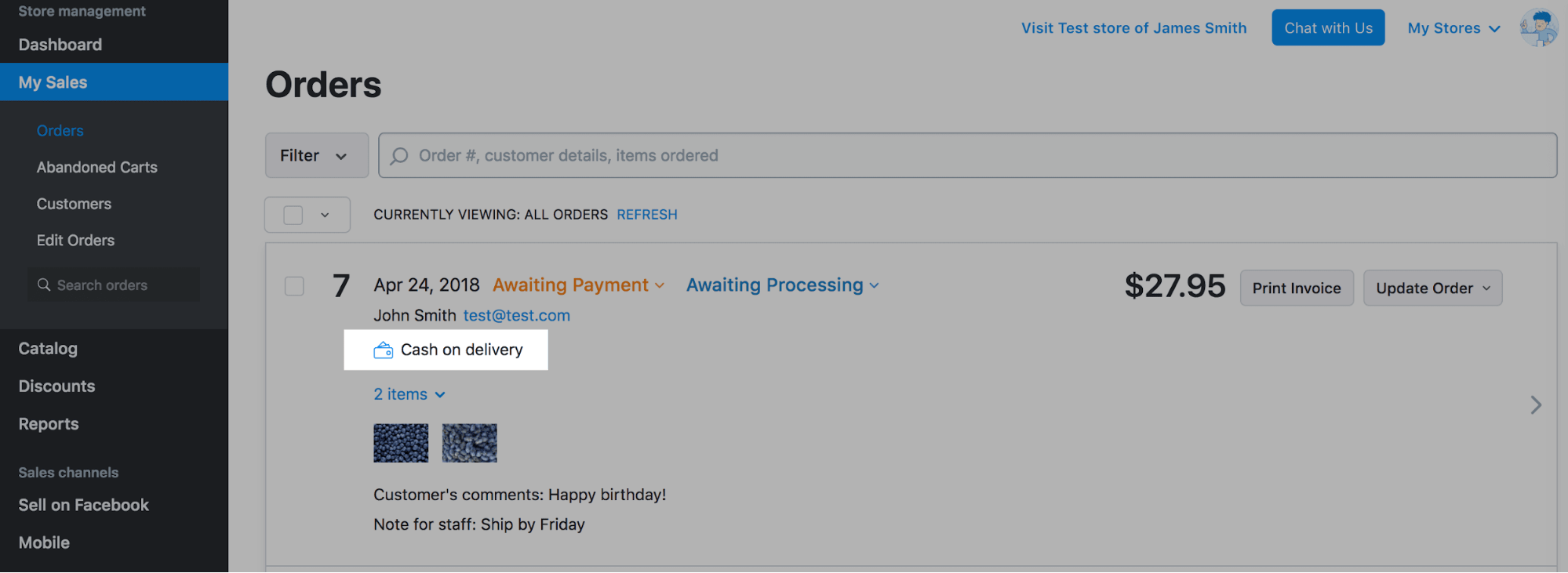This screenshot has width=1568, height=573.
Task: Click the REFRESH link
Action: 646,215
